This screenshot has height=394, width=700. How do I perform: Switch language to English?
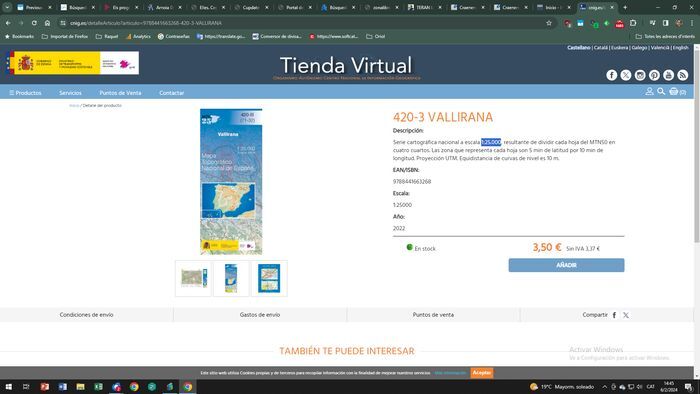point(680,47)
